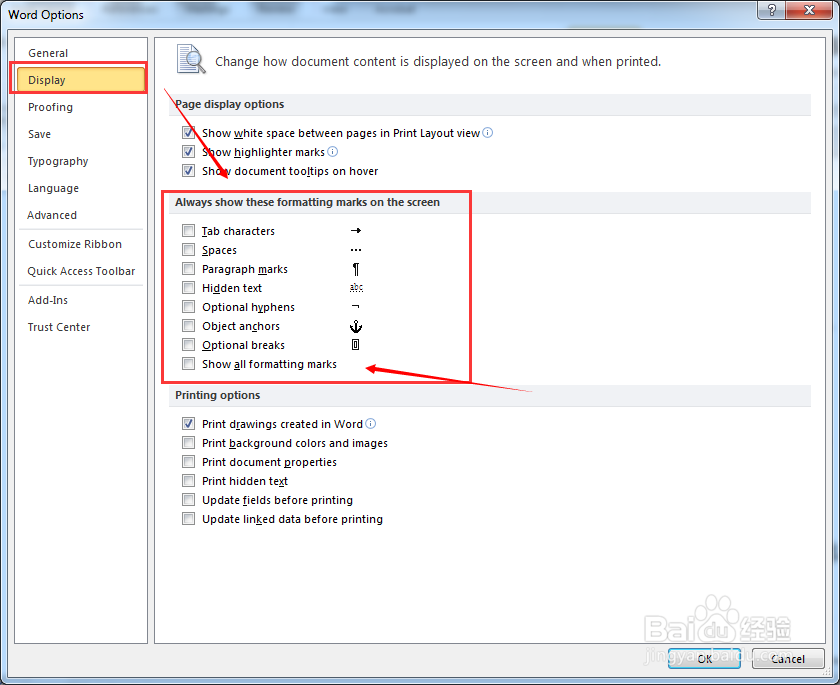
Task: Click the Printing options heading
Action: (x=218, y=395)
